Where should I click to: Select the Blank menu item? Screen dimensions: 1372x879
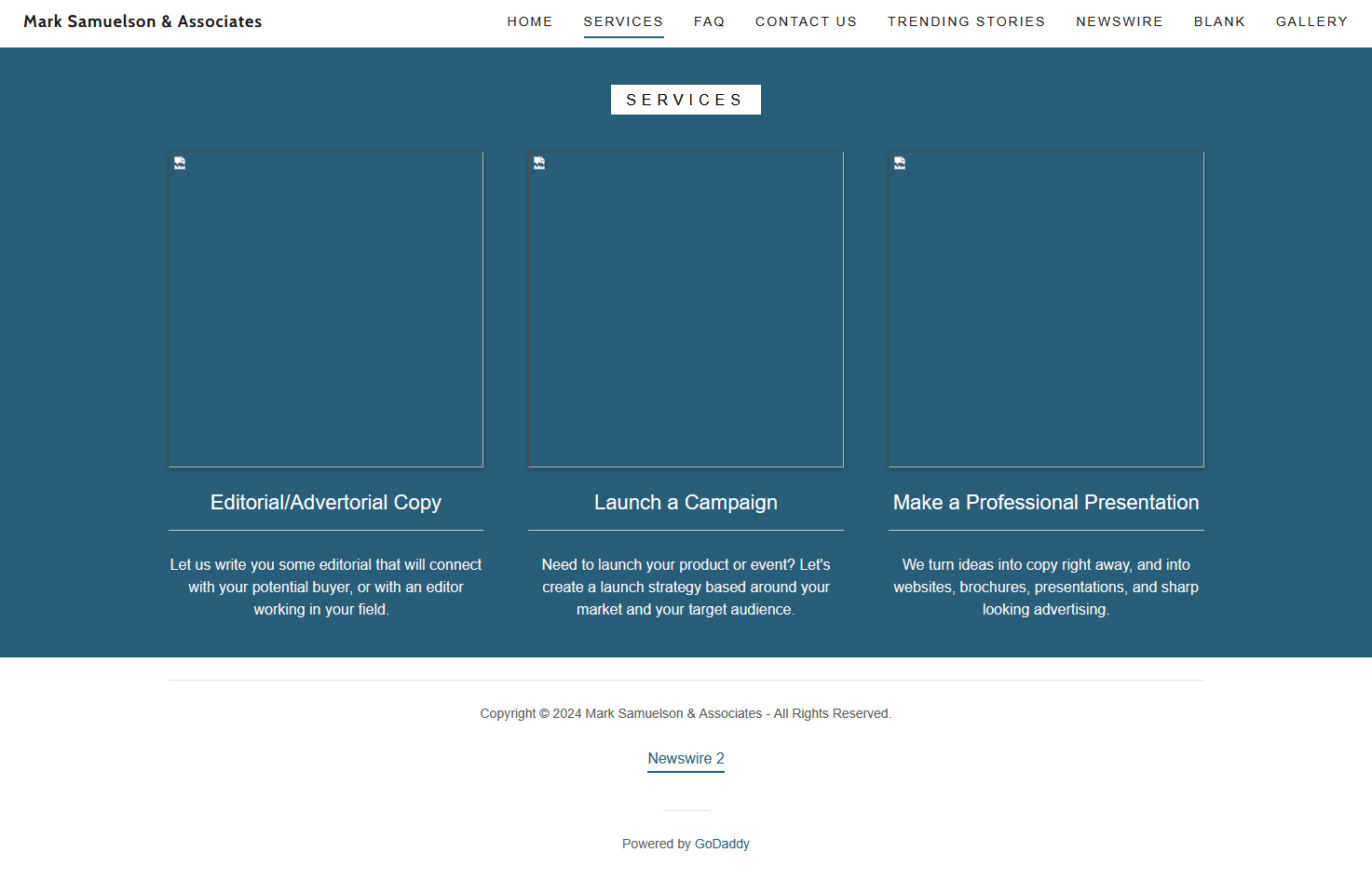point(1219,21)
